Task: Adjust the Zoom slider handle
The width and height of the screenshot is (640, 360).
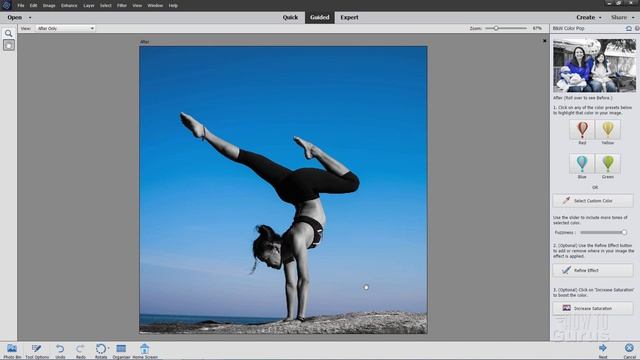Action: [x=496, y=29]
